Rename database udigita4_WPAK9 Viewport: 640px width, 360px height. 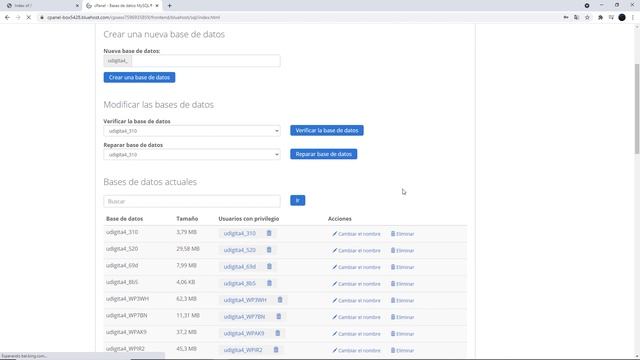(356, 334)
